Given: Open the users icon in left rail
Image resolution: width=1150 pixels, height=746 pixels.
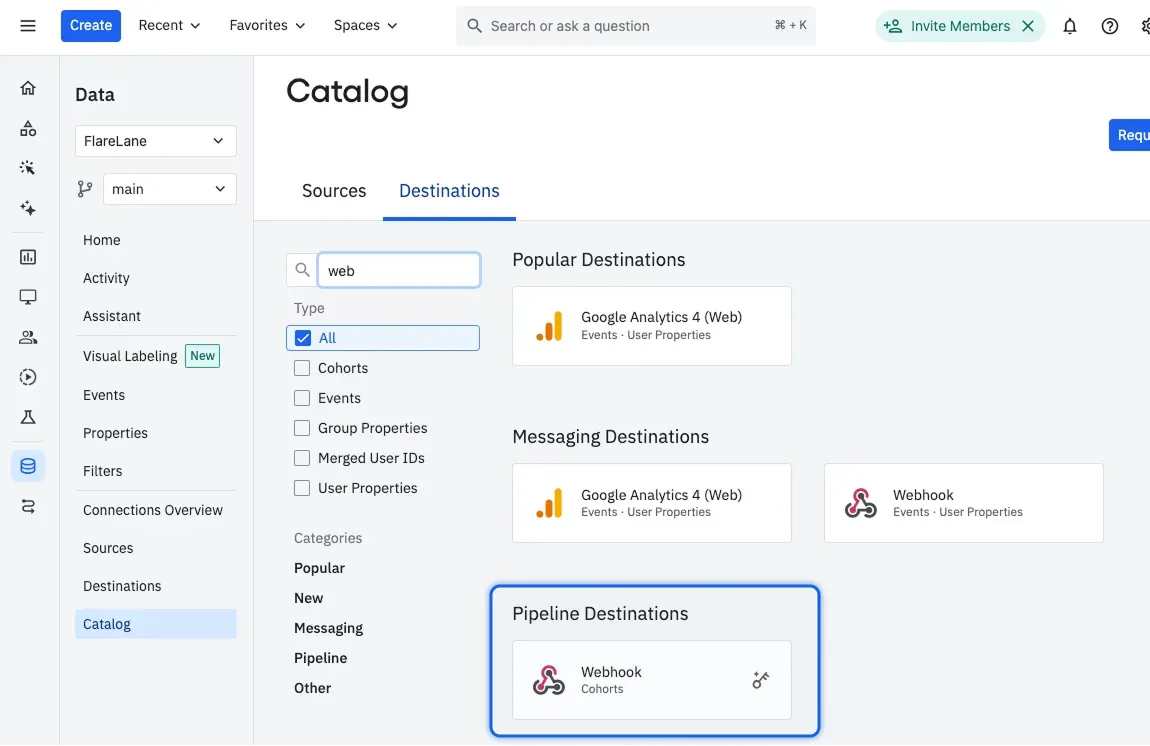Looking at the screenshot, I should pos(28,337).
